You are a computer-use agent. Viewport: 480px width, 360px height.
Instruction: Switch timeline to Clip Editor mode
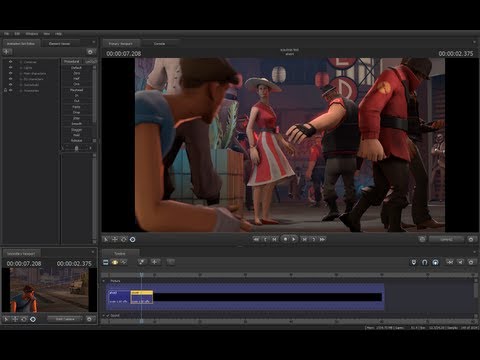coord(106,262)
